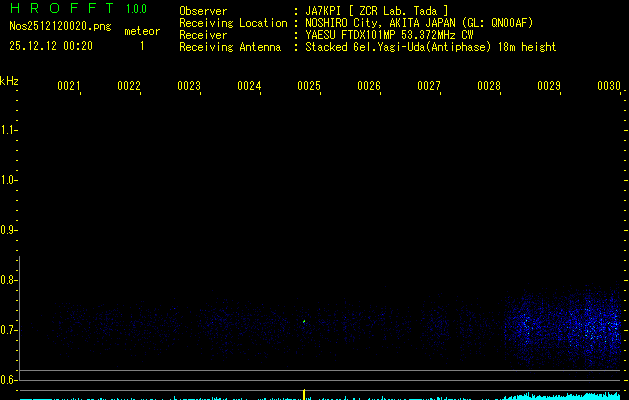The width and height of the screenshot is (629, 400).
Task: Click the 1.1 frequency axis label
Action: coord(9,130)
